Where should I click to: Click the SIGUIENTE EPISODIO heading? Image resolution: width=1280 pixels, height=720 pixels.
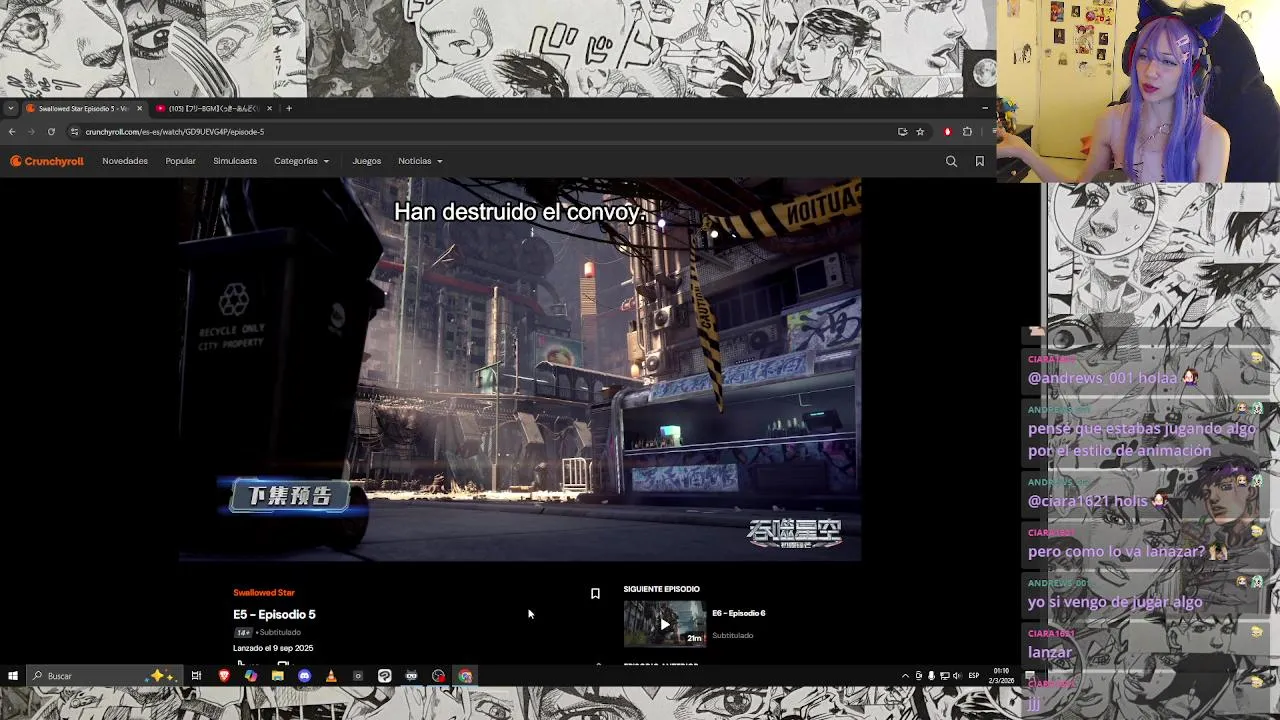(662, 589)
